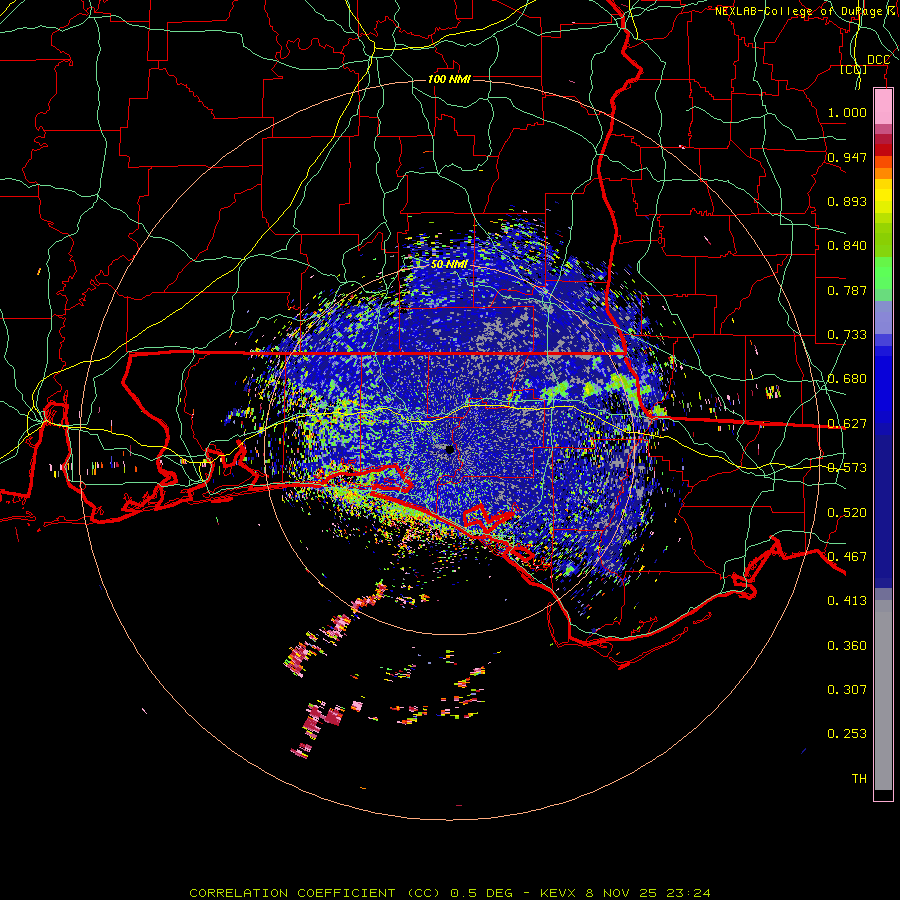Select the 0.840 legend value

click(847, 246)
